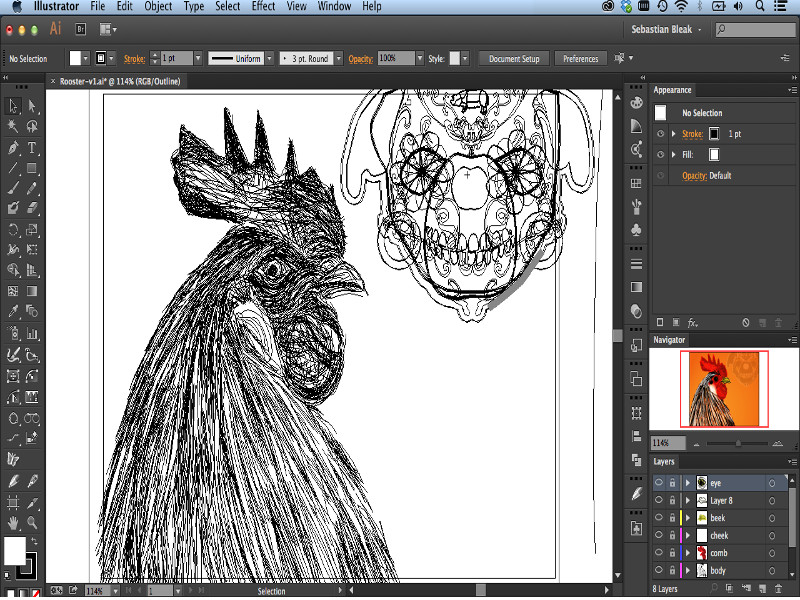Screen dimensions: 800x600
Task: Activate the Magic Wand tool
Action: point(14,126)
